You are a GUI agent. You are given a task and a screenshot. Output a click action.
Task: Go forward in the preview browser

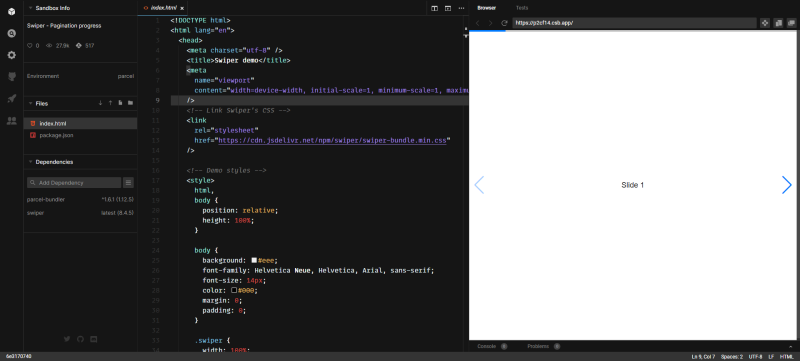(x=490, y=23)
